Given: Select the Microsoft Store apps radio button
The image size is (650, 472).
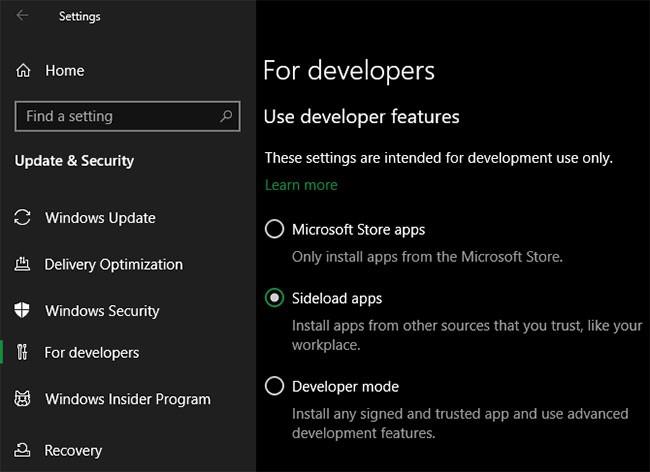Looking at the screenshot, I should (x=274, y=230).
